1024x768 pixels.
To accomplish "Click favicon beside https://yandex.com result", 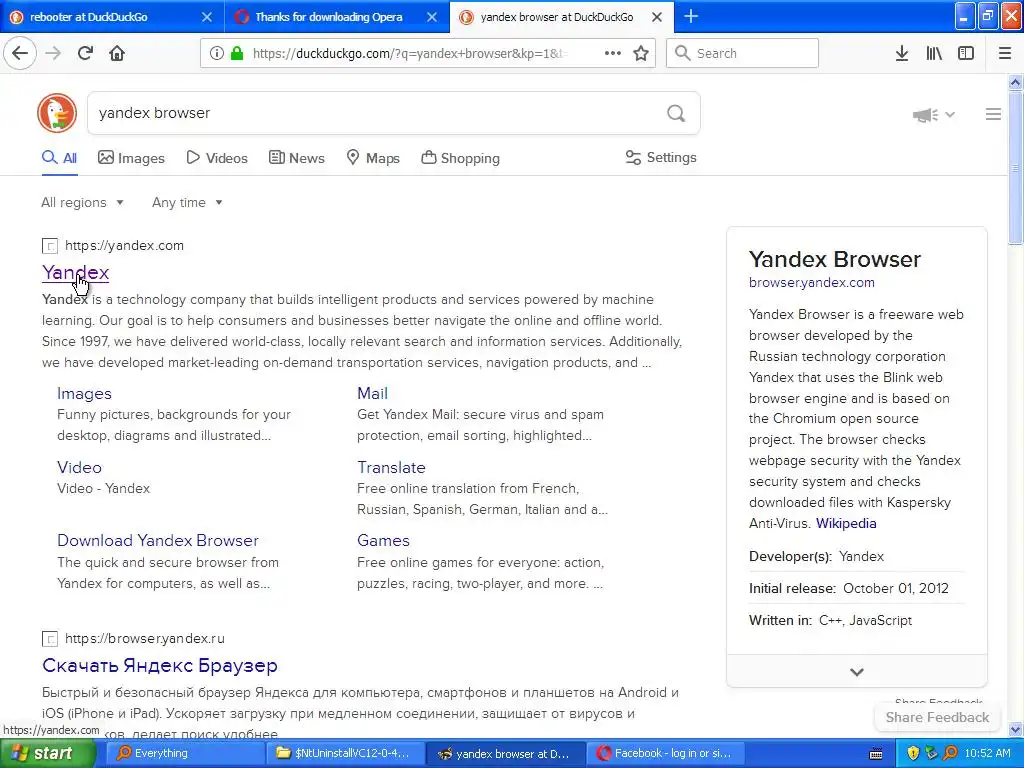I will point(50,246).
